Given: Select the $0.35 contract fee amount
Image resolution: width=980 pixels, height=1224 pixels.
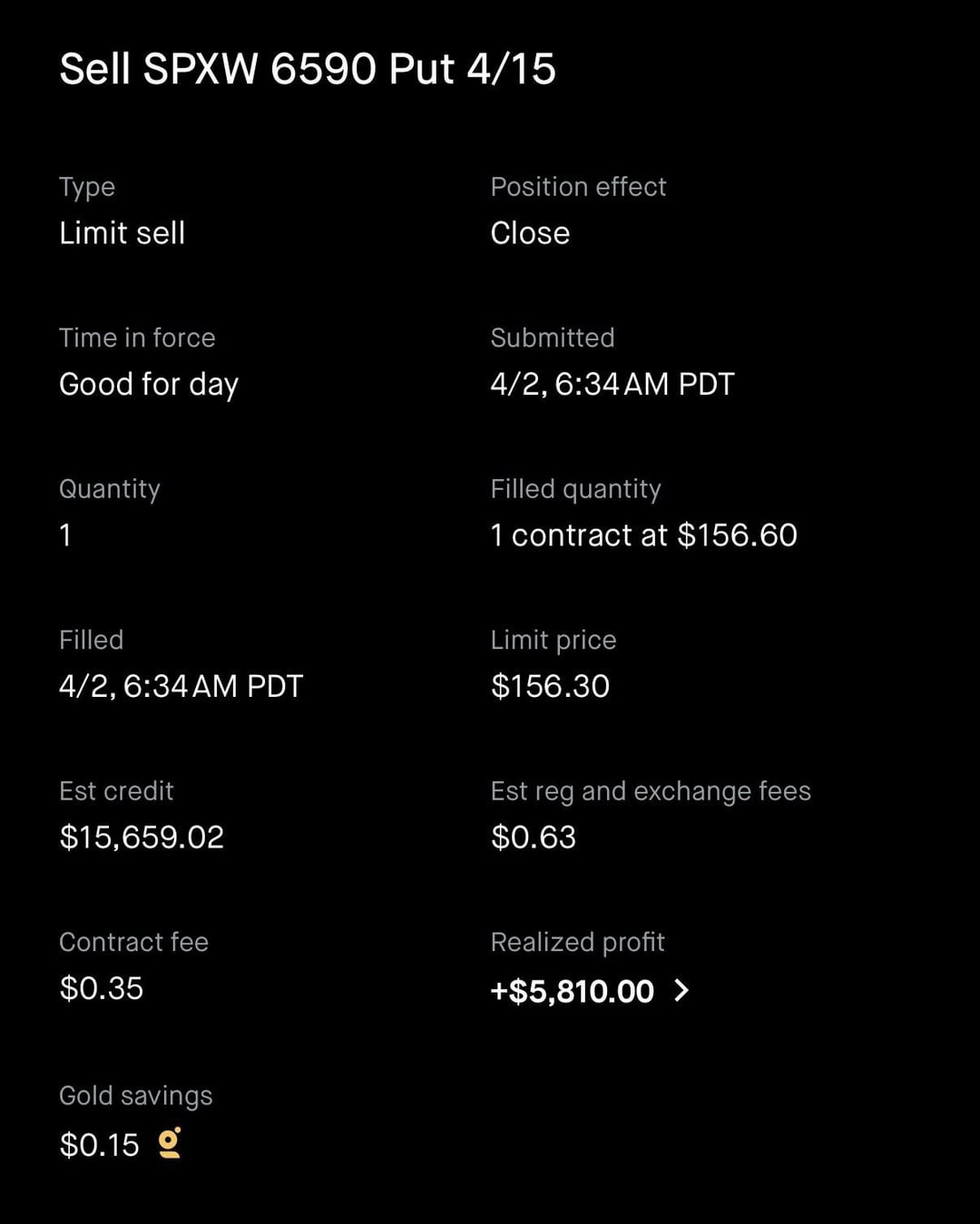Looking at the screenshot, I should tap(101, 988).
